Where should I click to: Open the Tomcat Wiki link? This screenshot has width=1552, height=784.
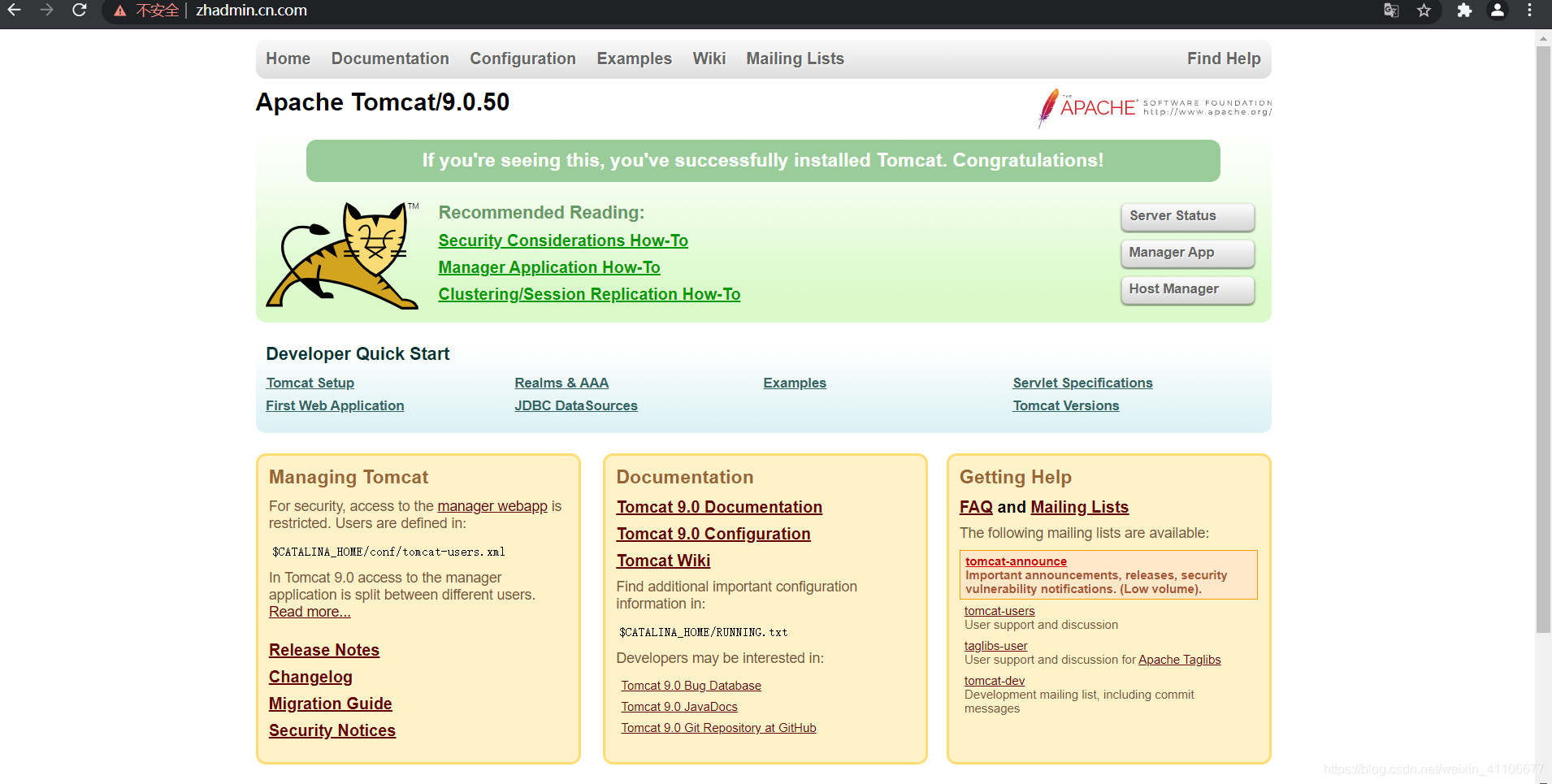coord(663,561)
